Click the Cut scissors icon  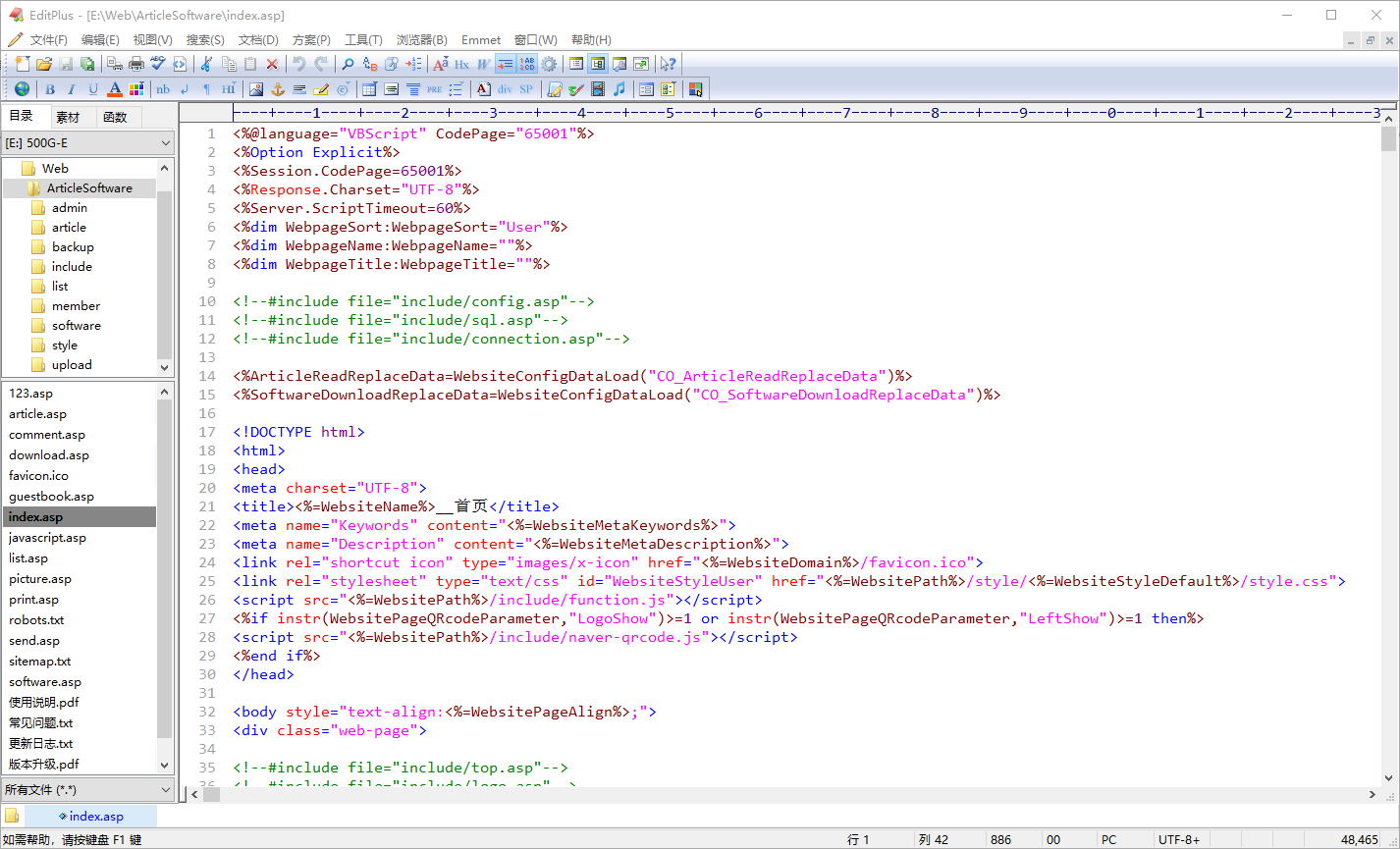(206, 64)
